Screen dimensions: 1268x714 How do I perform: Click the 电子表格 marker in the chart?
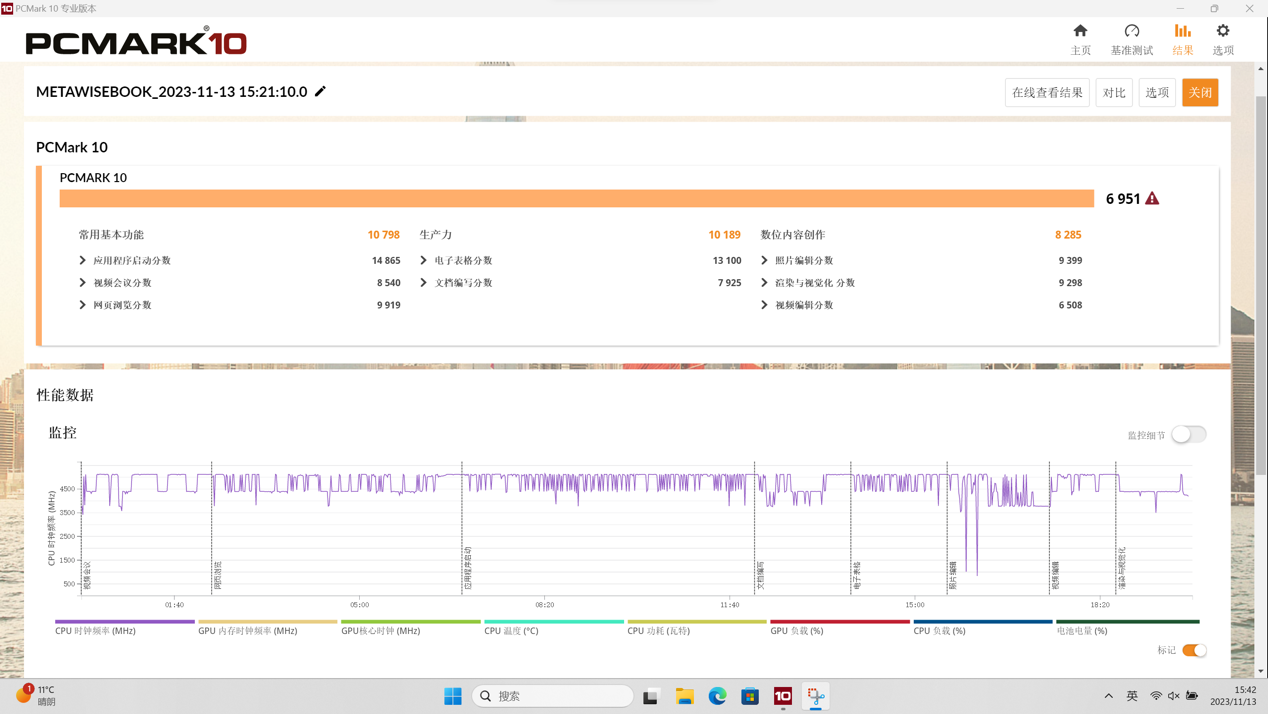(857, 575)
